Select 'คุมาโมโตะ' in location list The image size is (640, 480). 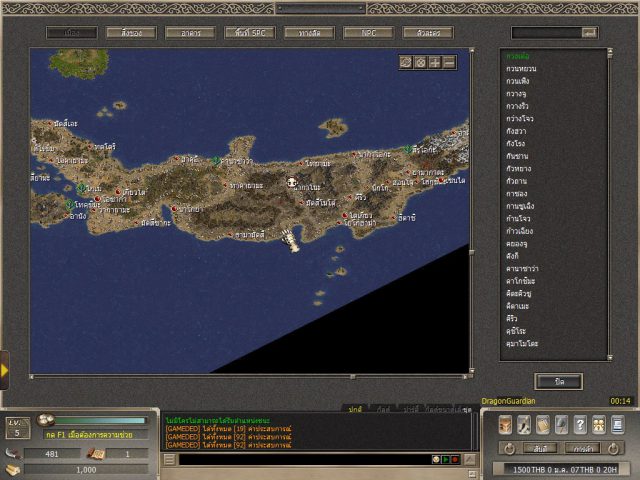[522, 343]
